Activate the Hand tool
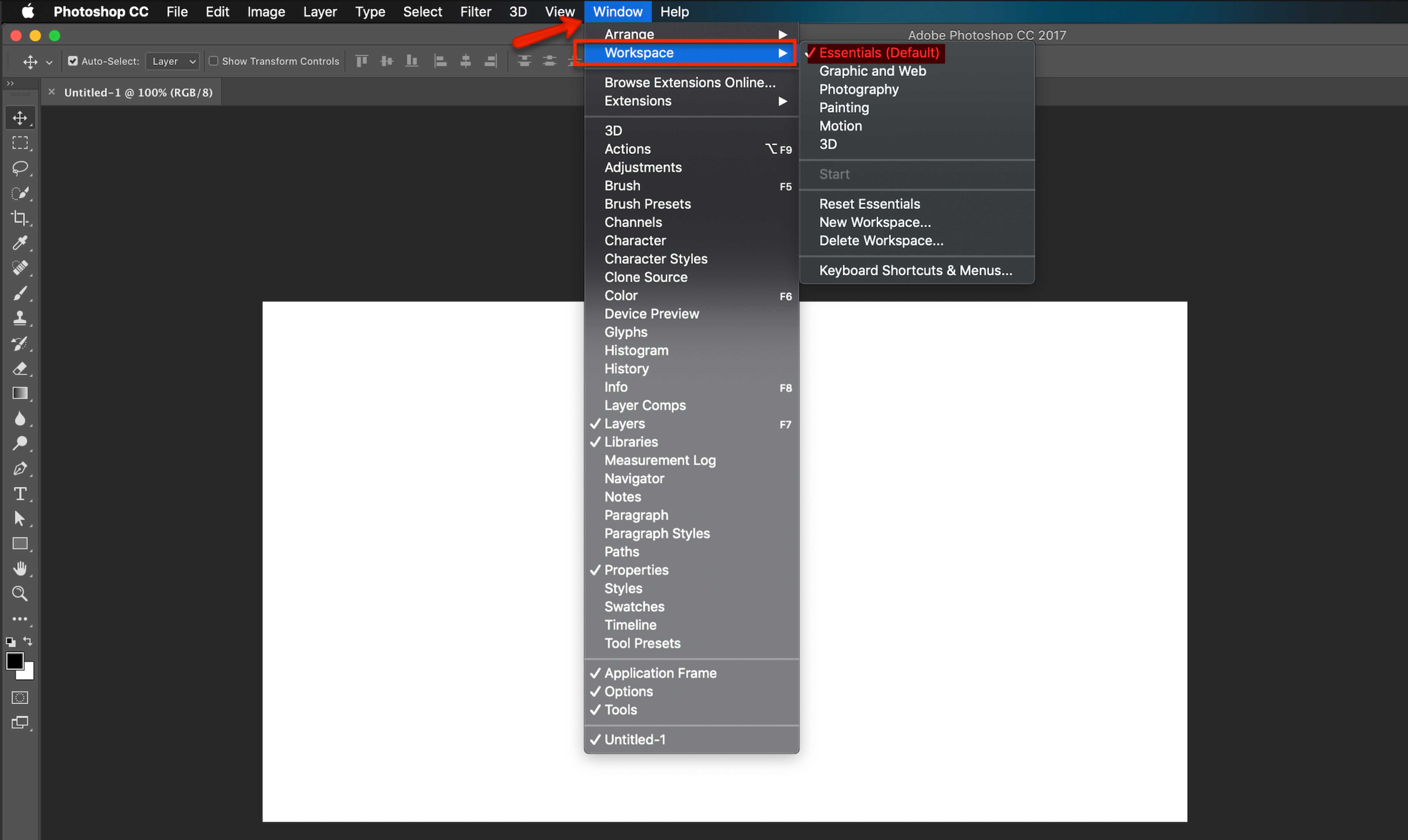The image size is (1408, 840). click(20, 569)
